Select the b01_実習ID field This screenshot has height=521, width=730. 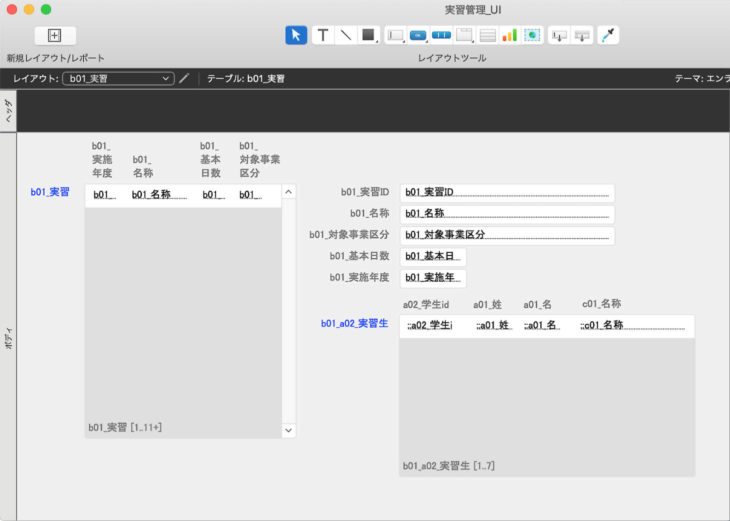coord(506,192)
